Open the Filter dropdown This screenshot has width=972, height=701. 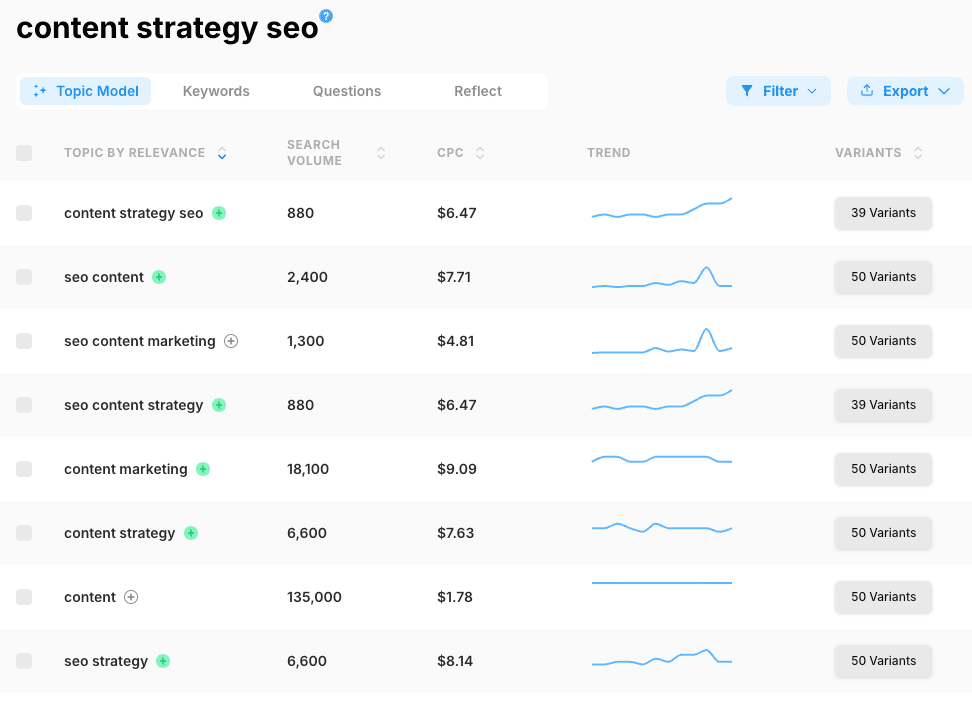point(778,91)
